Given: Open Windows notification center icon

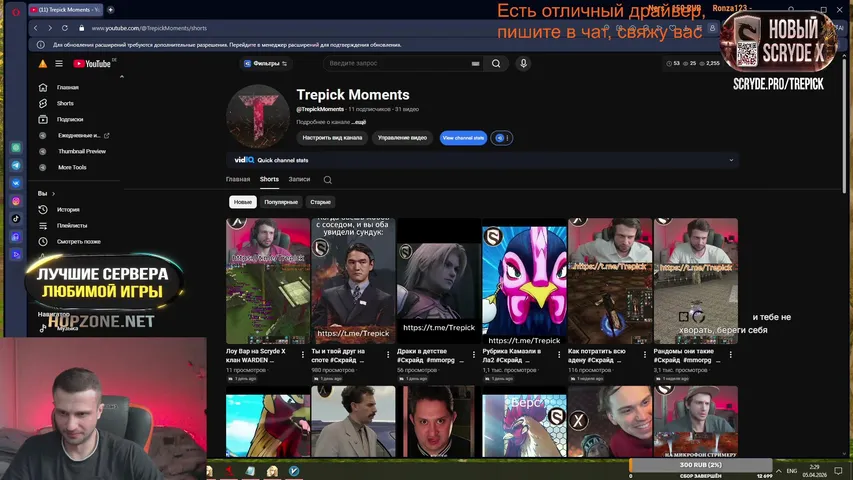Looking at the screenshot, I should click(x=838, y=471).
